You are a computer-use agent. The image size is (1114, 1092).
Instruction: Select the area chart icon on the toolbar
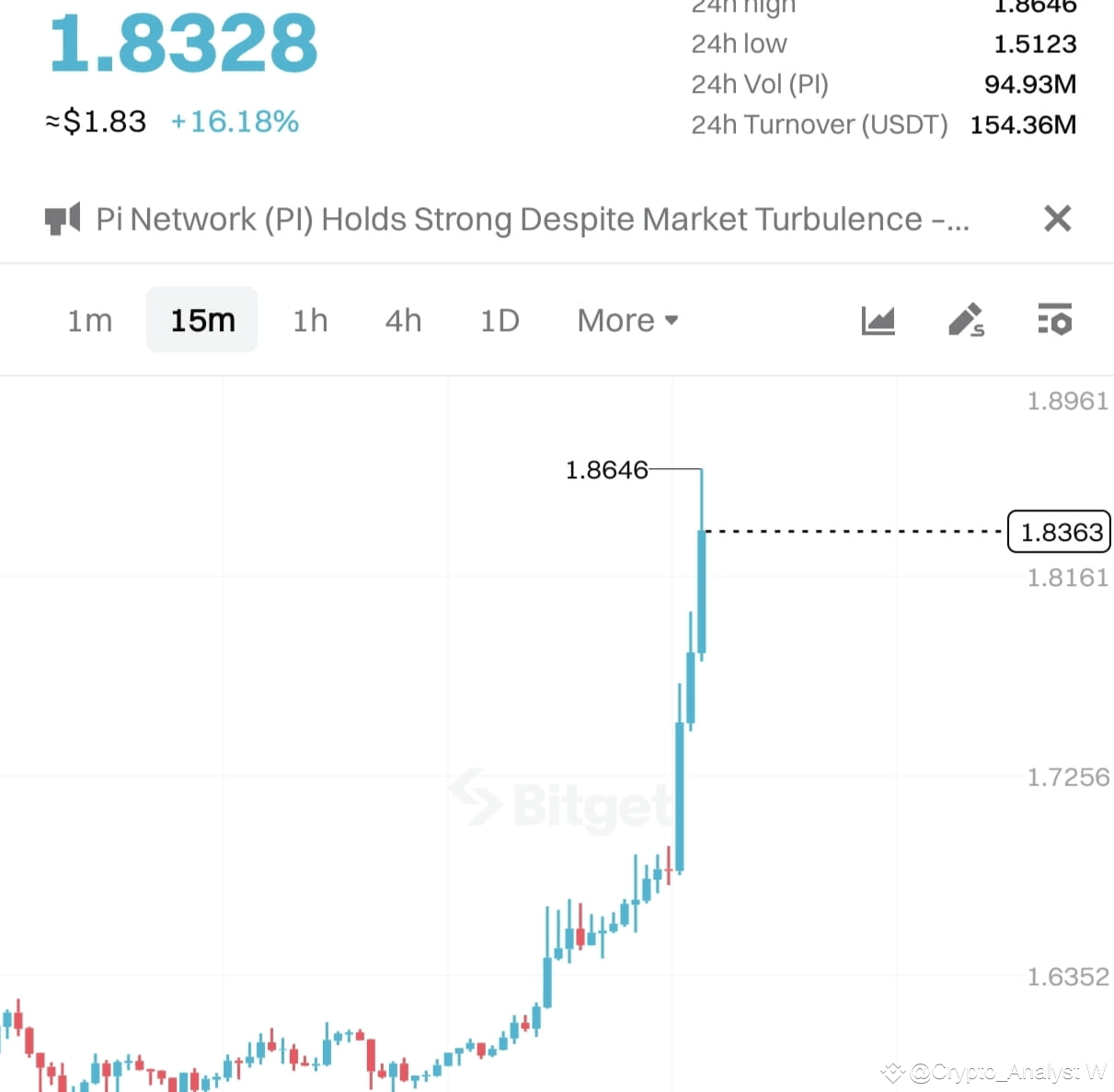pos(878,320)
